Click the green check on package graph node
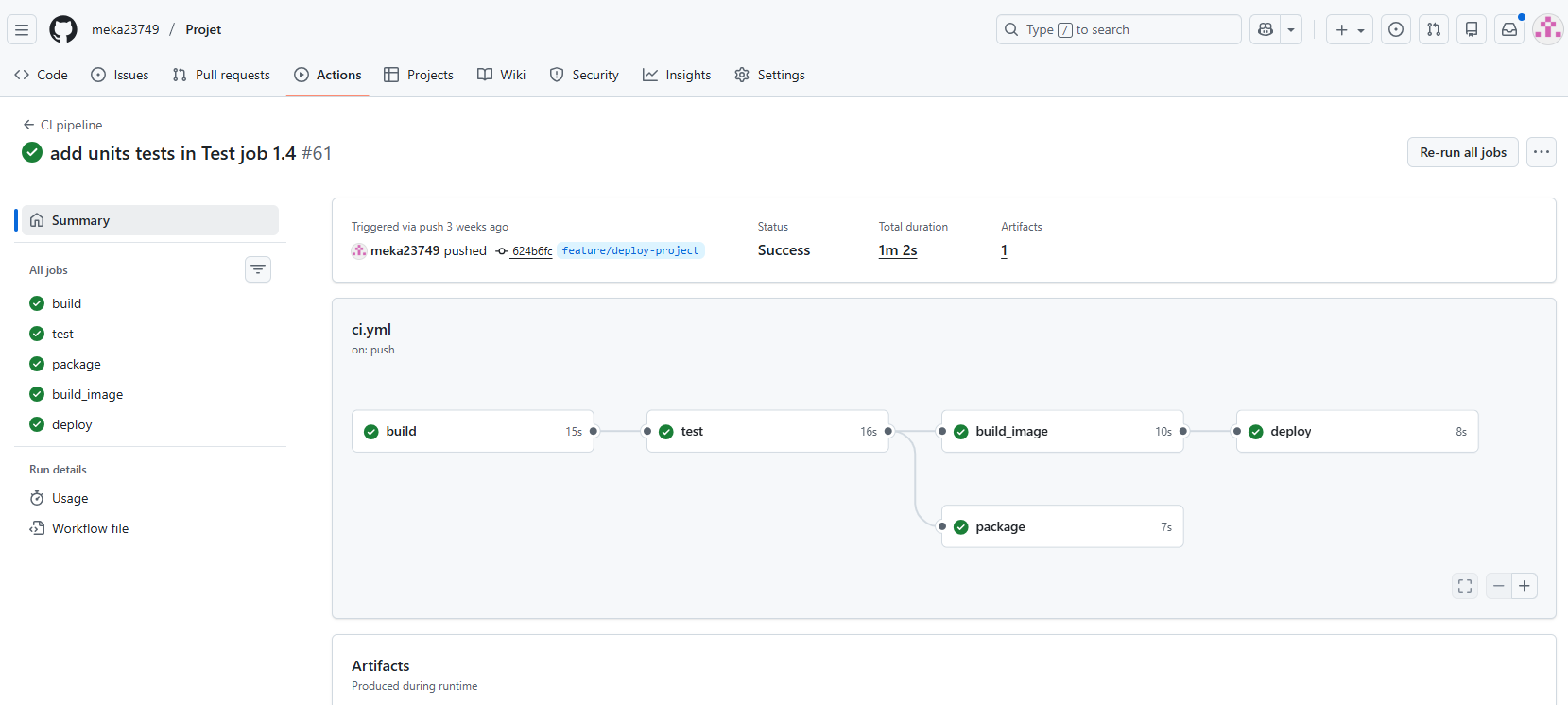Screen dimensions: 1568x705 pos(961,527)
